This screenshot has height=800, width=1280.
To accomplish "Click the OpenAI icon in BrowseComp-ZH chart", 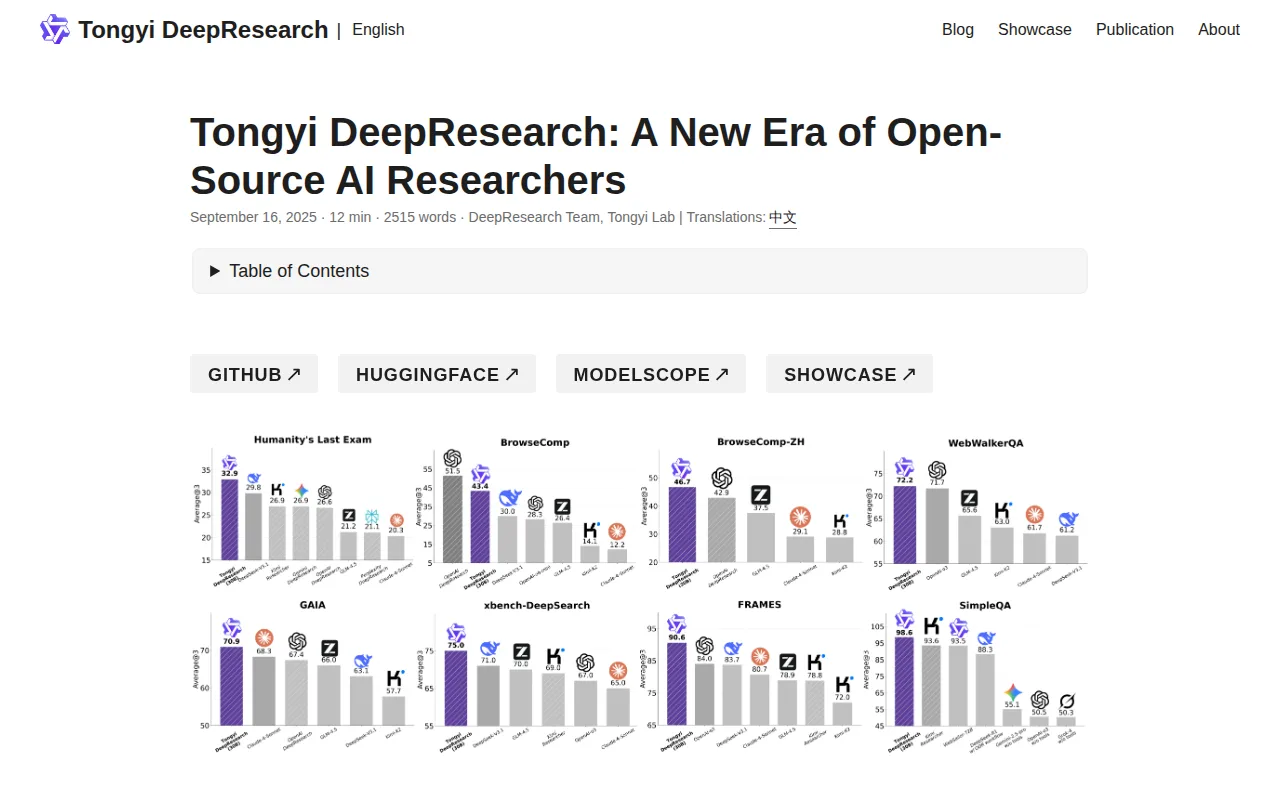I will 722,478.
